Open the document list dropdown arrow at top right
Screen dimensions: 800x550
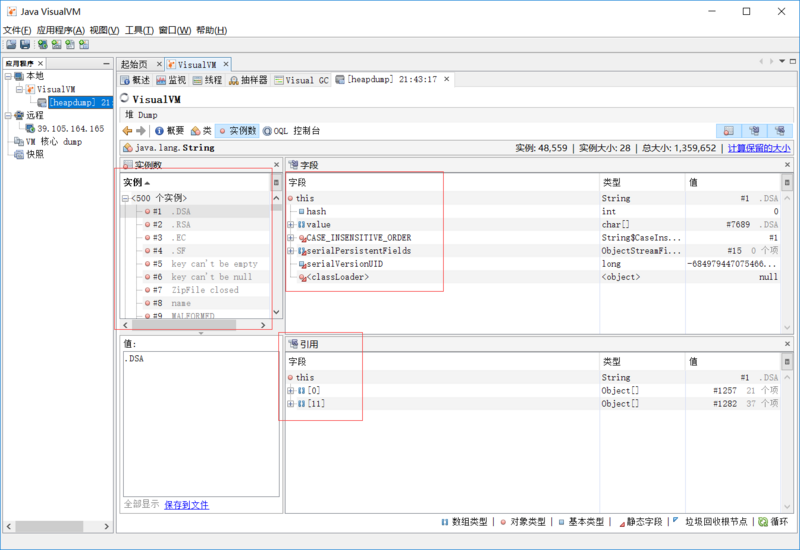point(782,61)
